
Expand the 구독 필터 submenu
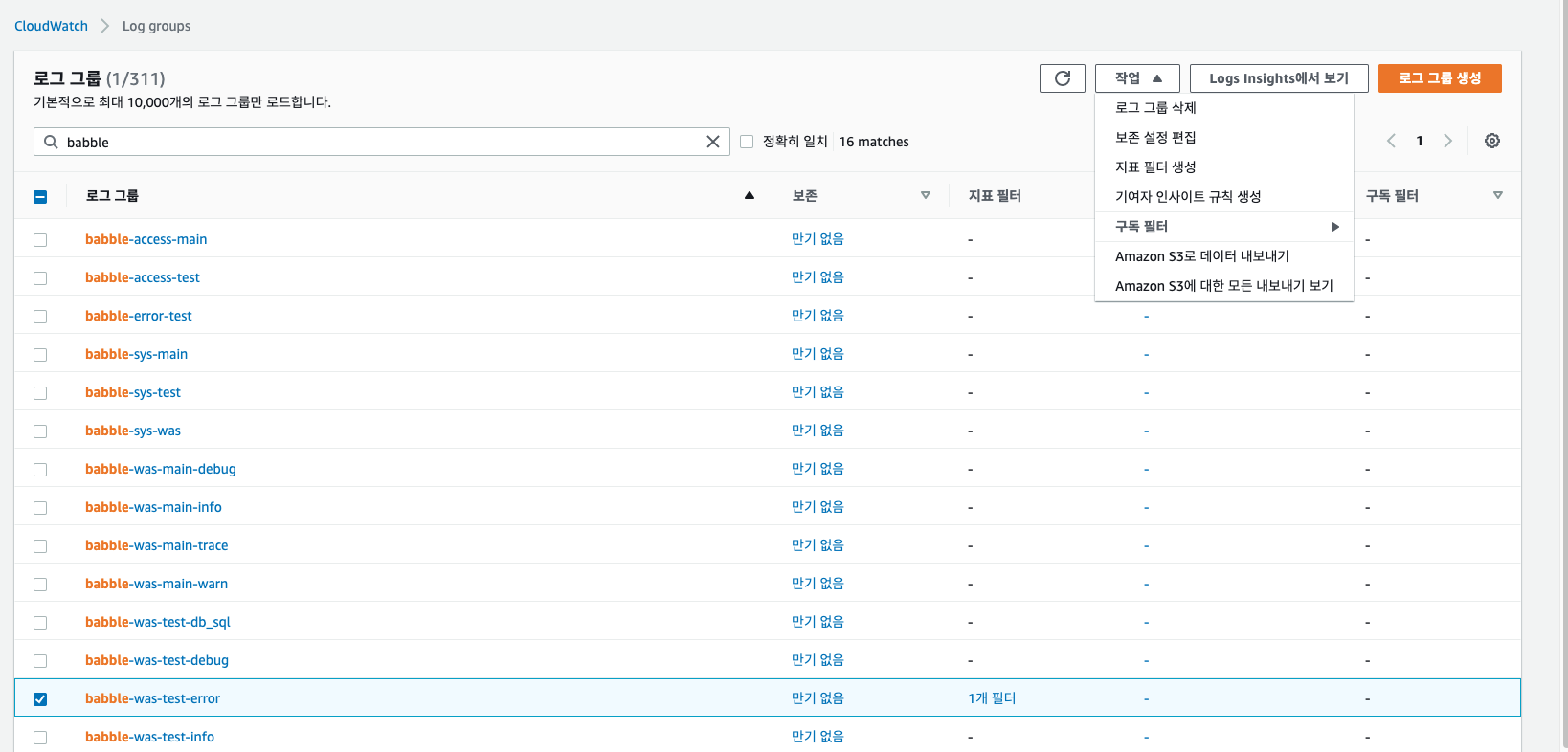pyautogui.click(x=1224, y=227)
